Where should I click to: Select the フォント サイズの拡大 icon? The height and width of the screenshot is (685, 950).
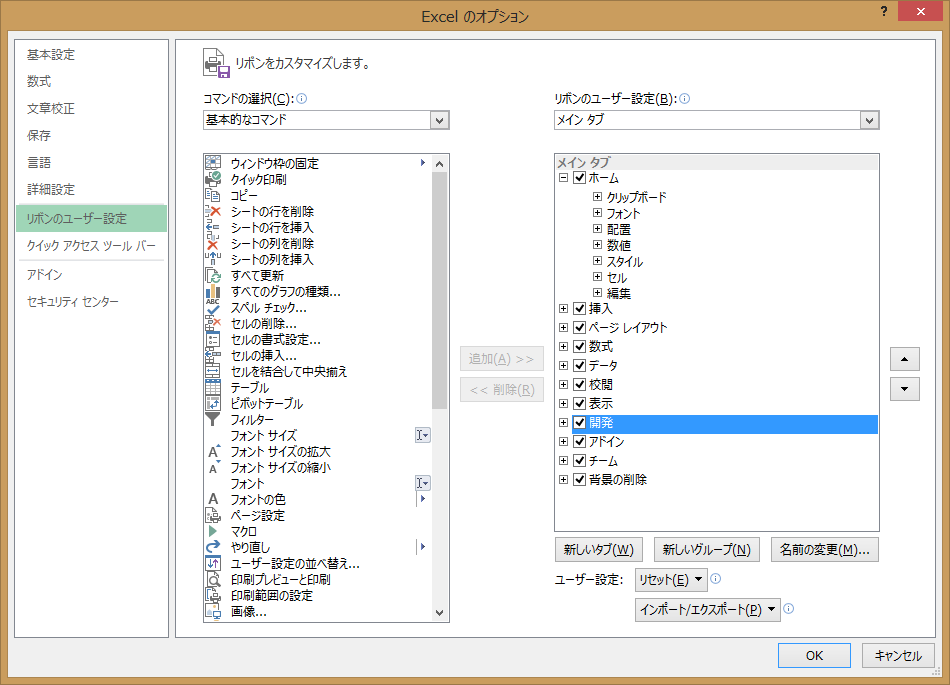[x=213, y=452]
